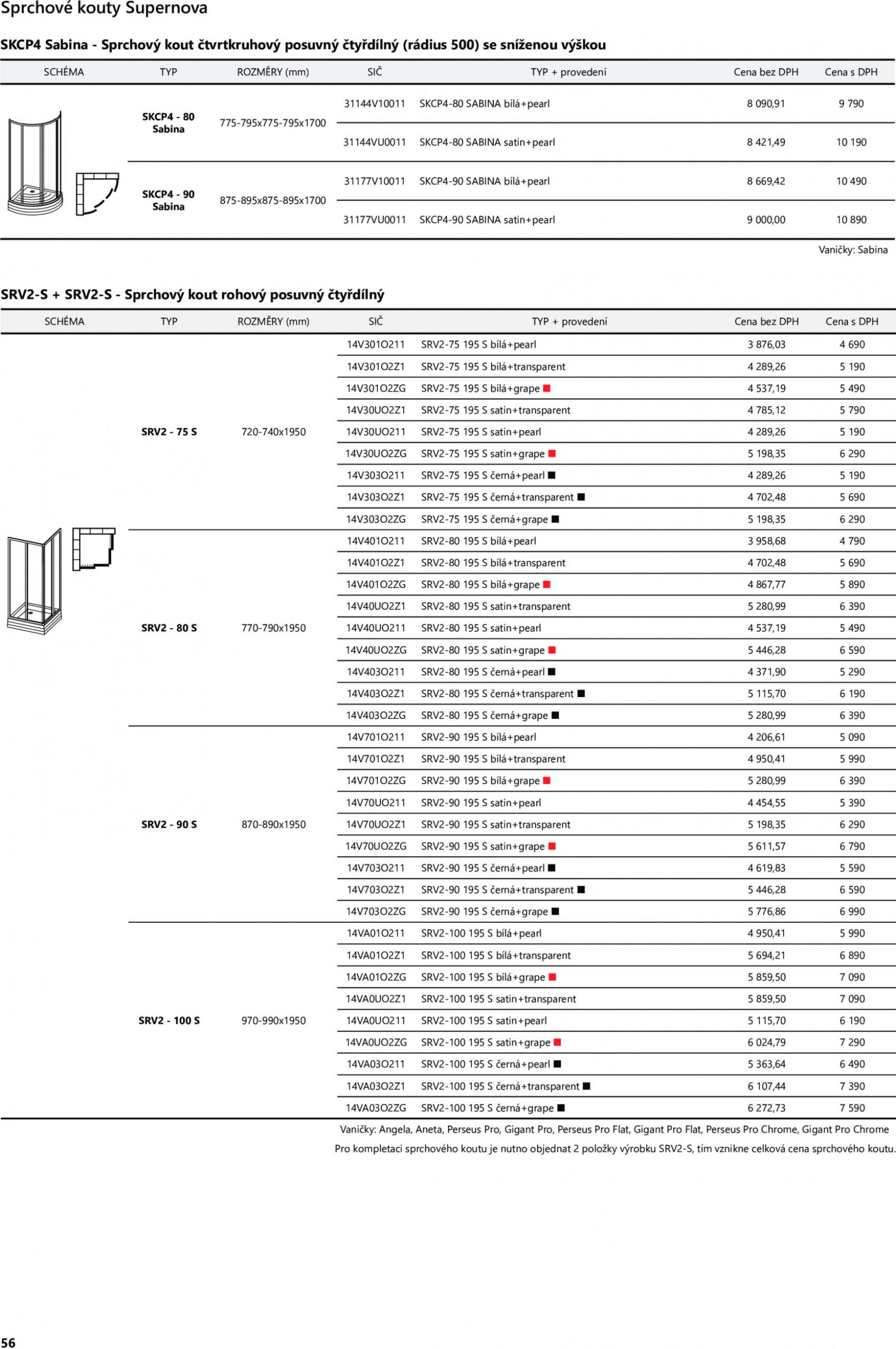Click the 'SRV2 - 90 S' type label
896x1349 pixels.
(x=169, y=824)
